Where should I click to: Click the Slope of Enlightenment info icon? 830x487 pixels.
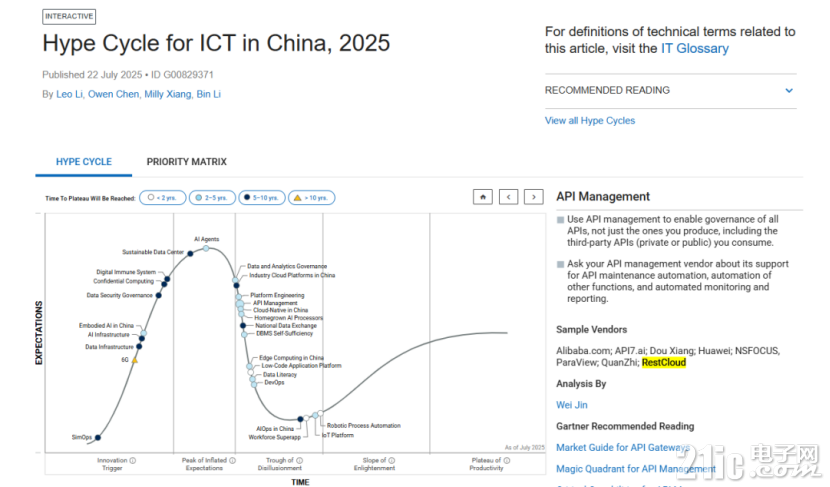pyautogui.click(x=392, y=461)
